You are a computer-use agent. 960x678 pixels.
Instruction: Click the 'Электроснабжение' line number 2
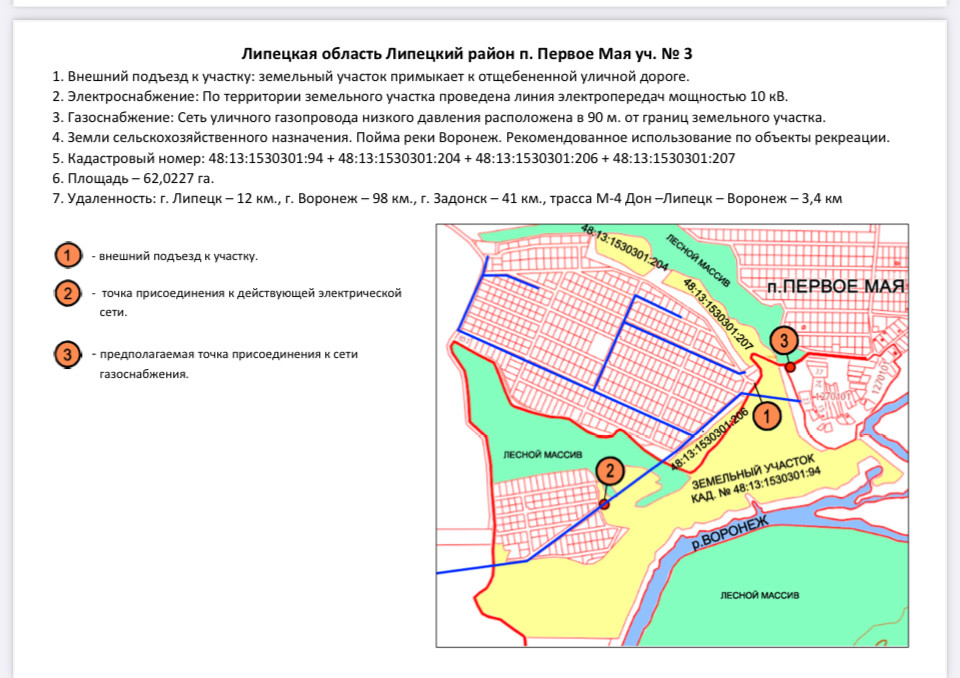point(420,97)
